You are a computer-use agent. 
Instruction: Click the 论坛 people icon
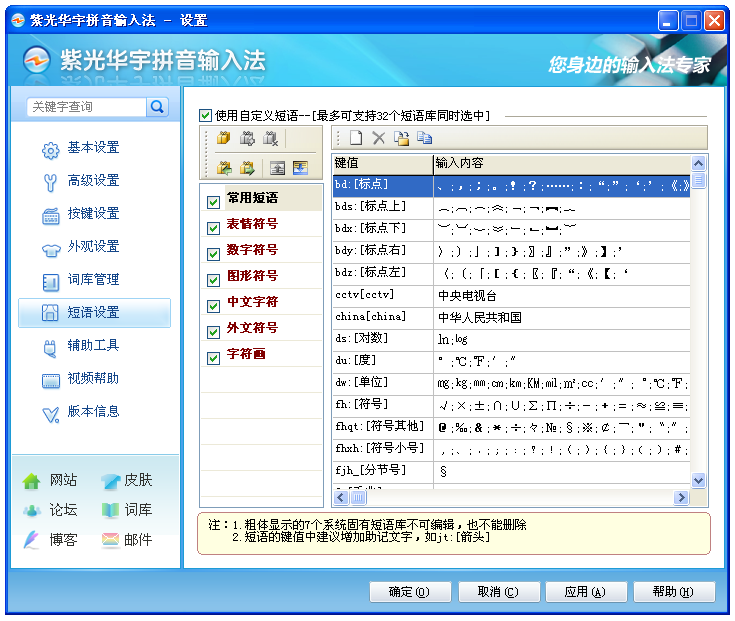click(x=31, y=510)
